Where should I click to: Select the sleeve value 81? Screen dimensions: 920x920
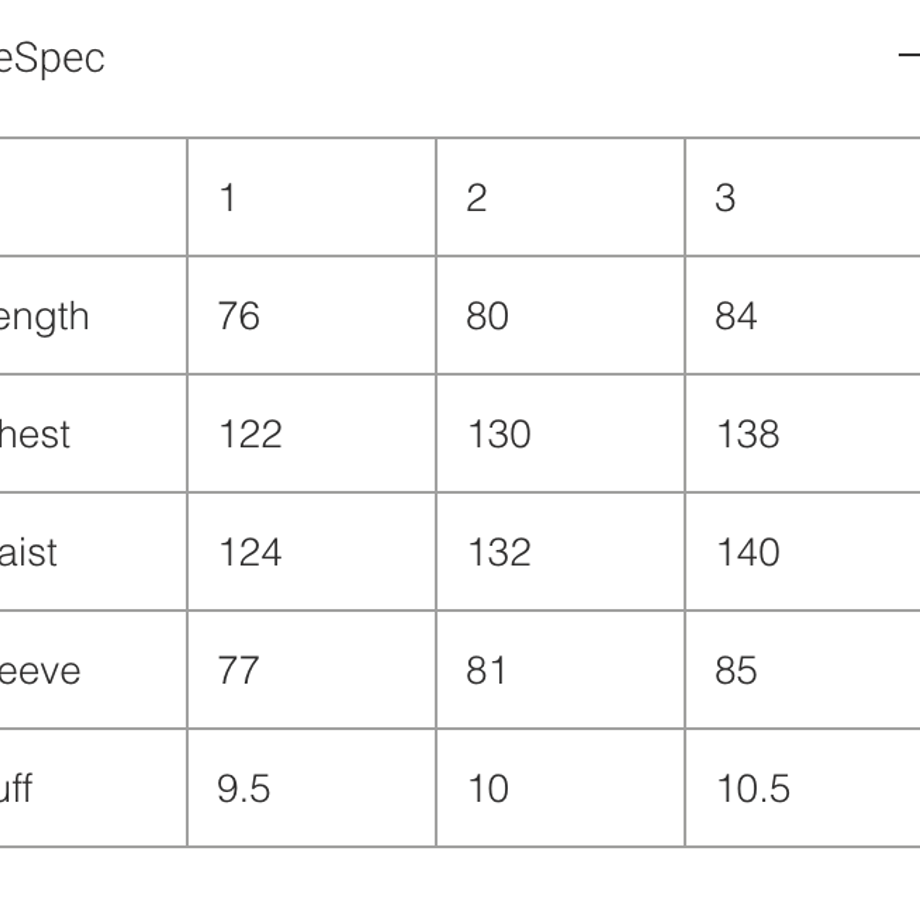[485, 671]
